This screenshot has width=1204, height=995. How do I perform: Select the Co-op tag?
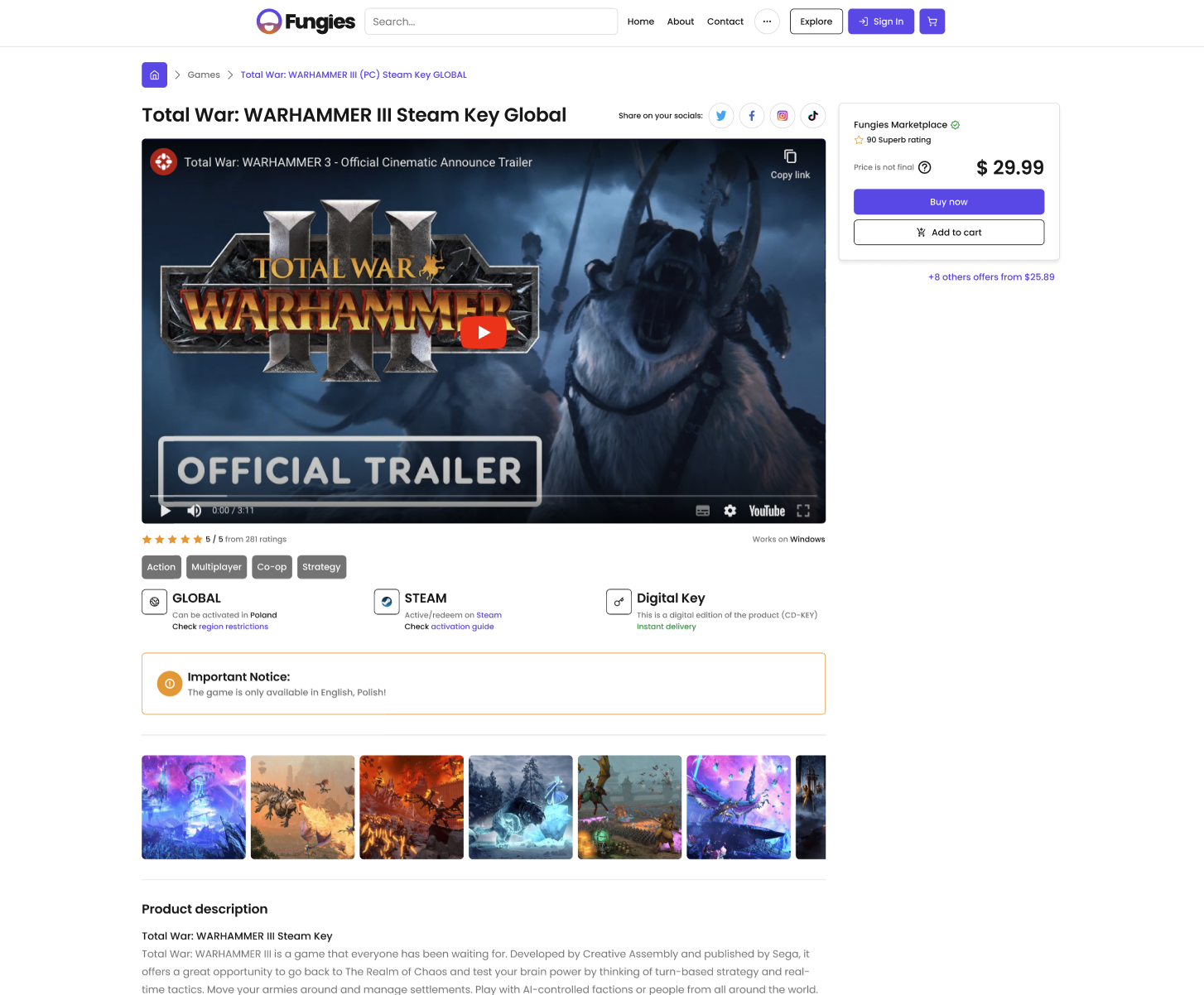tap(272, 567)
